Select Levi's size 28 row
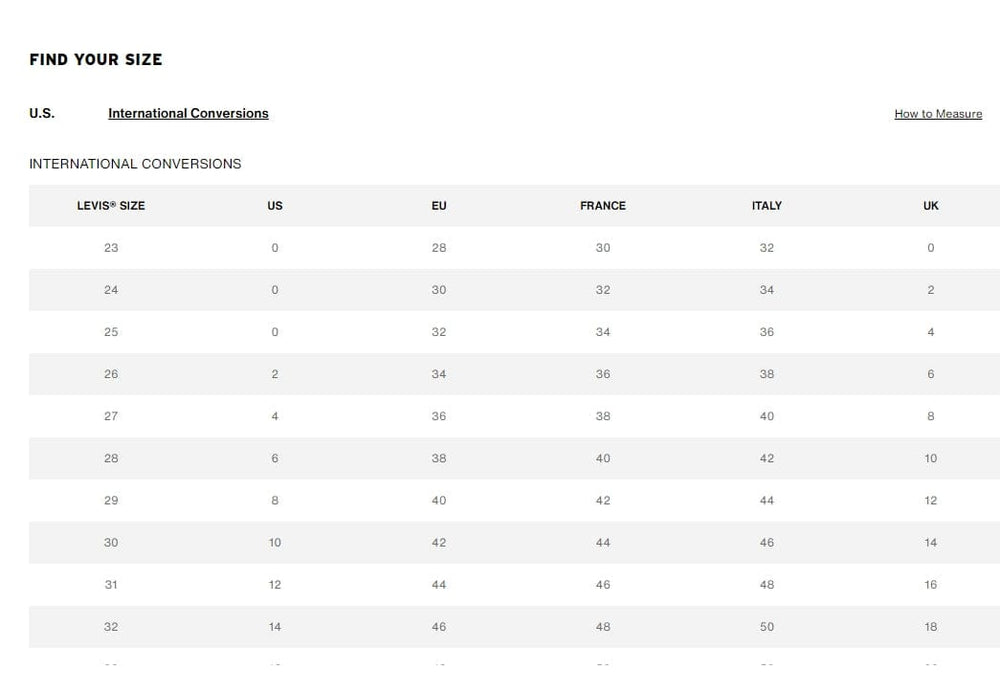This screenshot has width=1000, height=692. [x=111, y=458]
